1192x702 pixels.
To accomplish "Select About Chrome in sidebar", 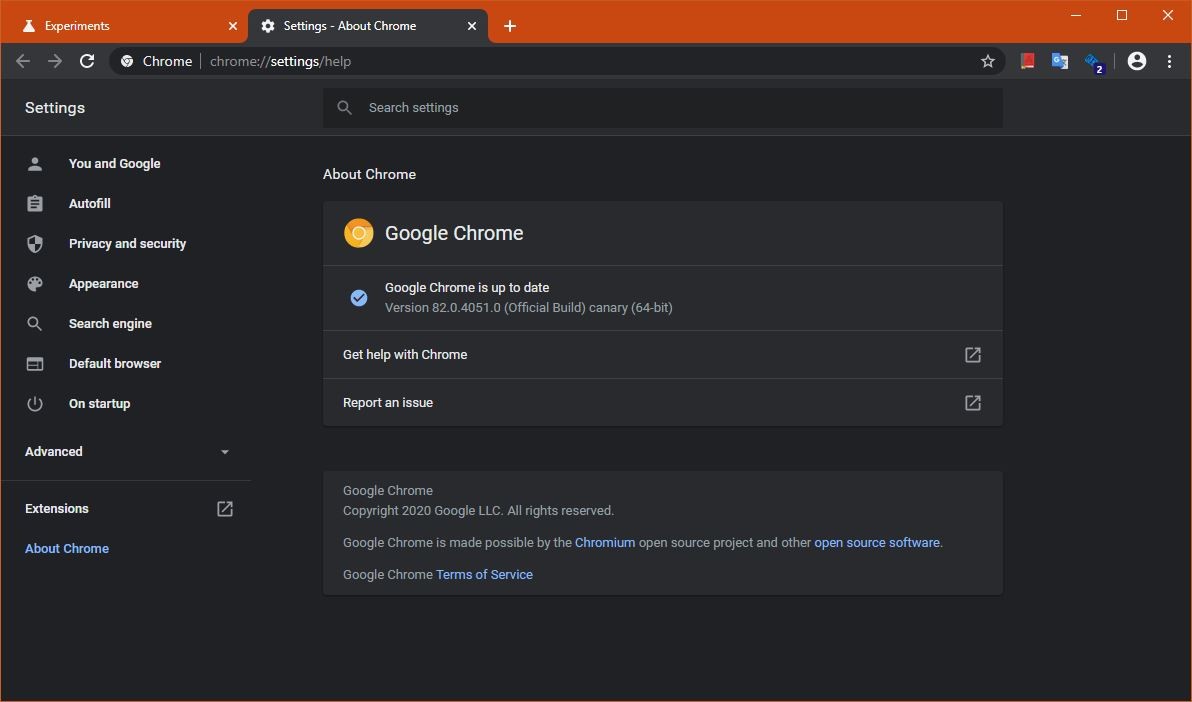I will pyautogui.click(x=67, y=549).
